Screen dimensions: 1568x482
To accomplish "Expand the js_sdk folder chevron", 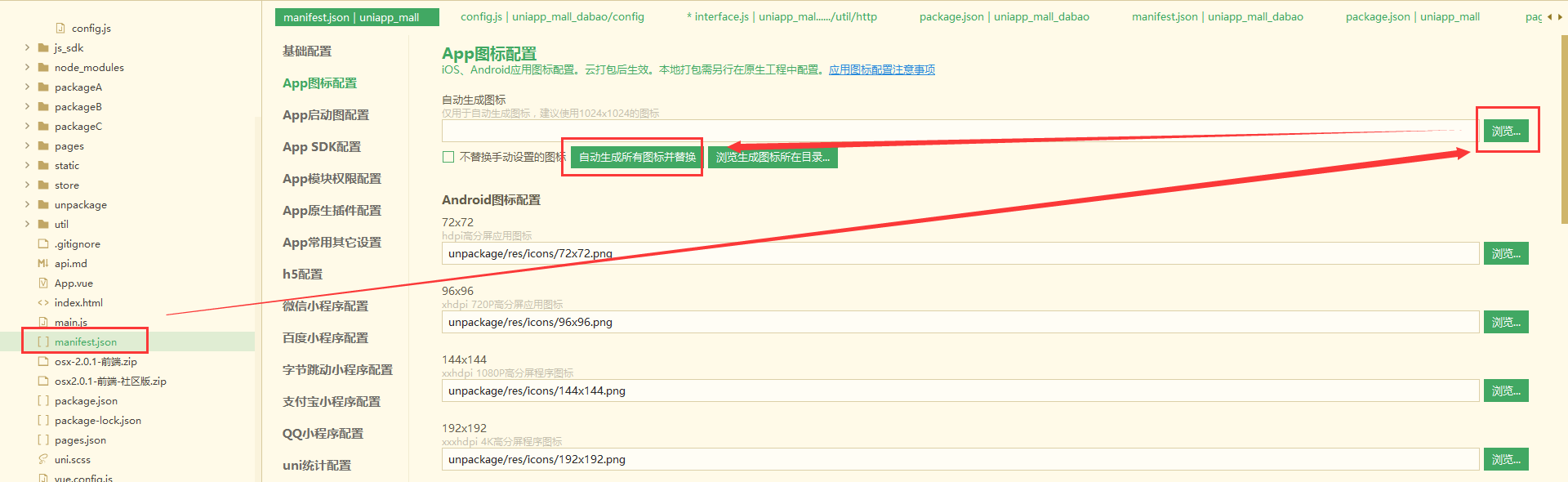I will point(27,48).
